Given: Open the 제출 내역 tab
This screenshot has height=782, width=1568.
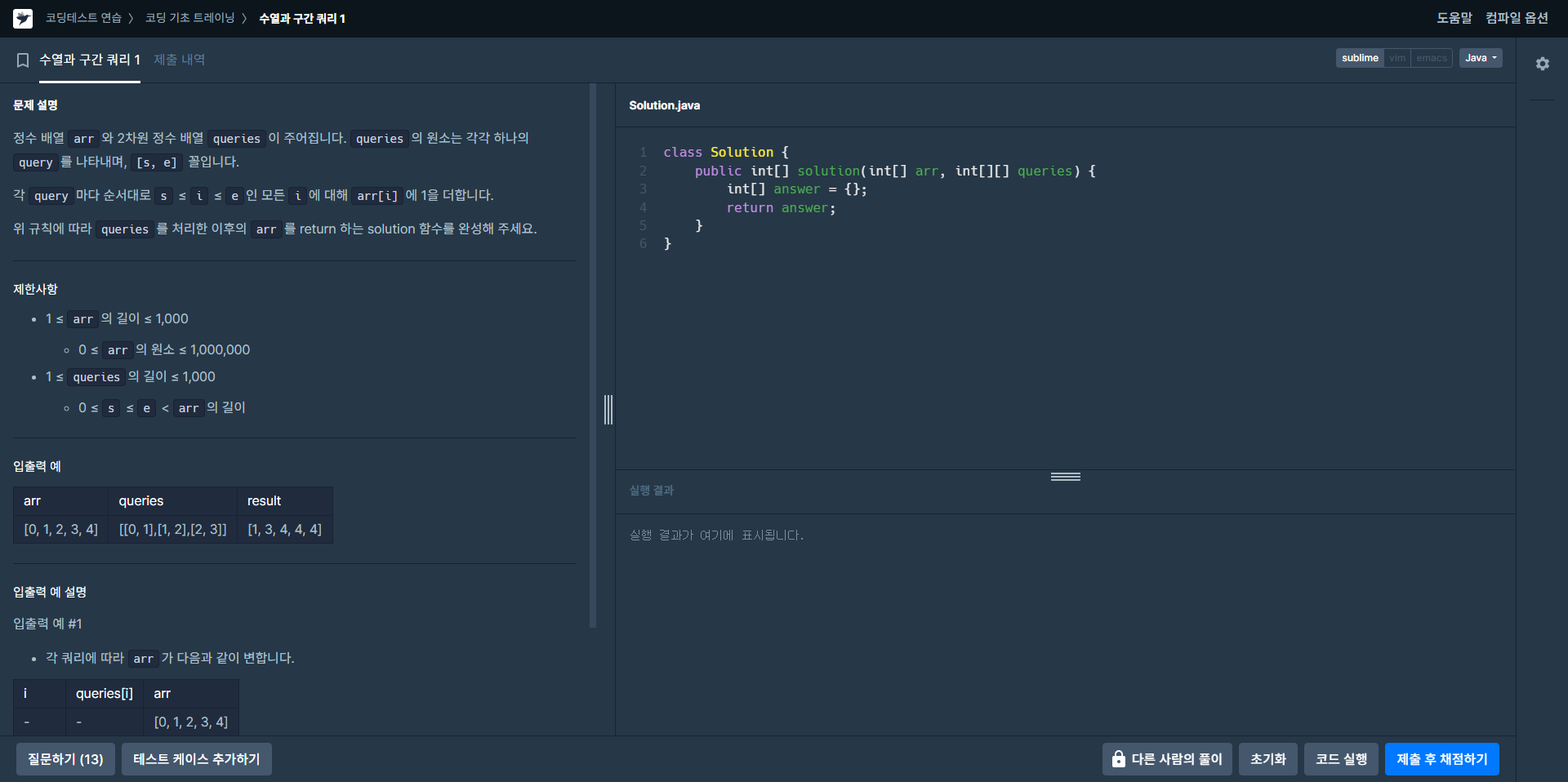Looking at the screenshot, I should click(180, 60).
